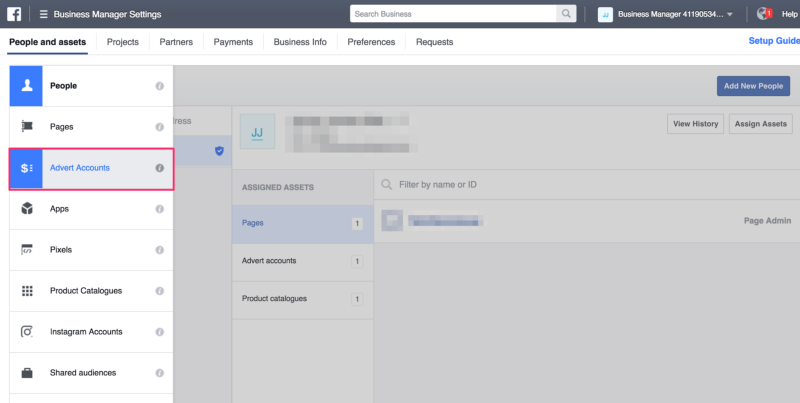This screenshot has height=403, width=800.
Task: Select Apps in the left menu
Action: point(91,209)
